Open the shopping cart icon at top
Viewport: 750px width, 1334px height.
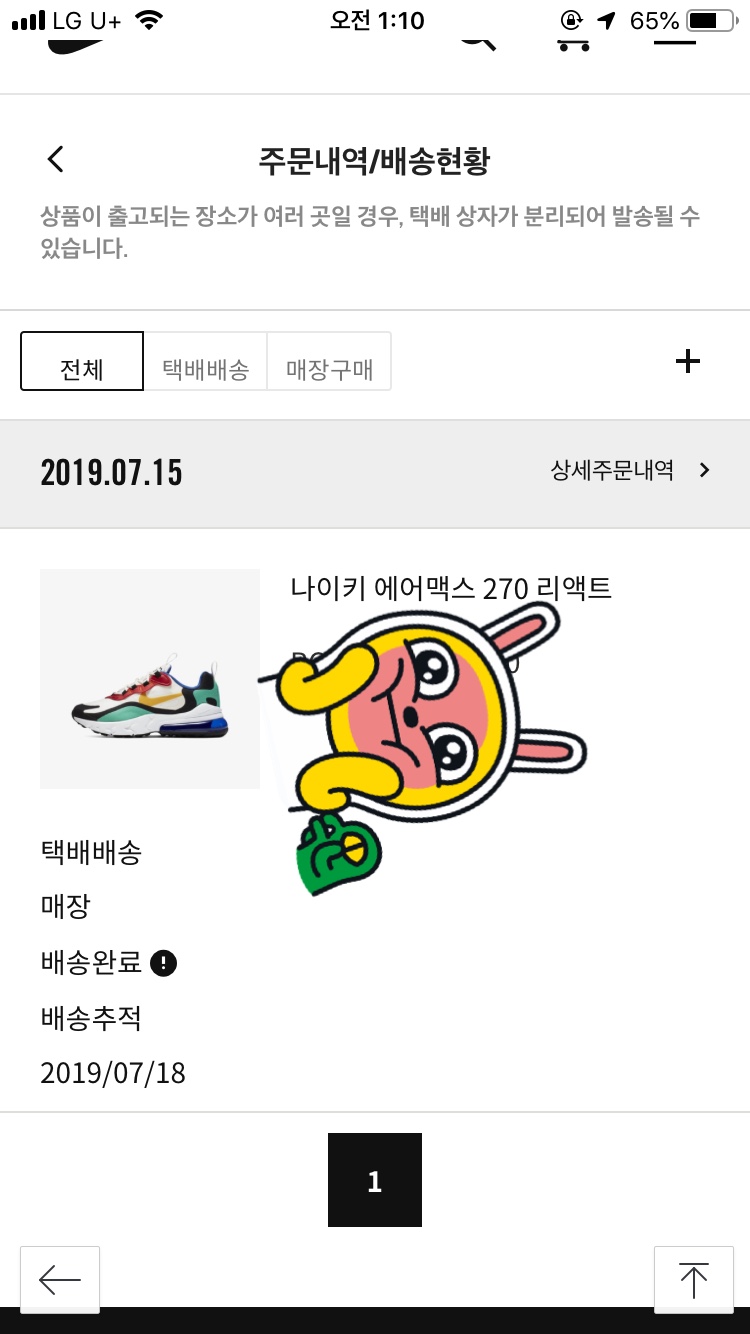[573, 43]
